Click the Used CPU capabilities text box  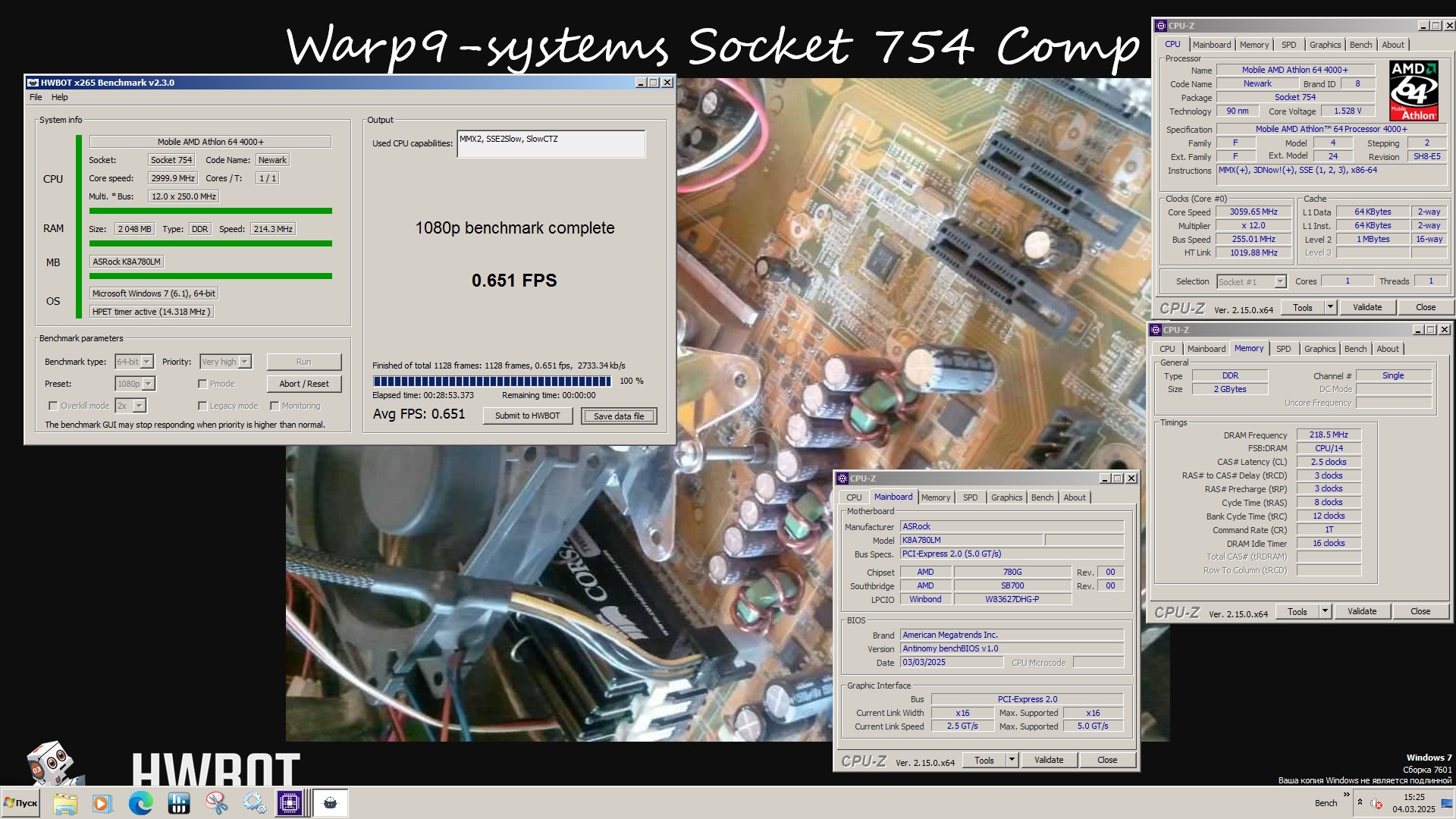tap(551, 144)
